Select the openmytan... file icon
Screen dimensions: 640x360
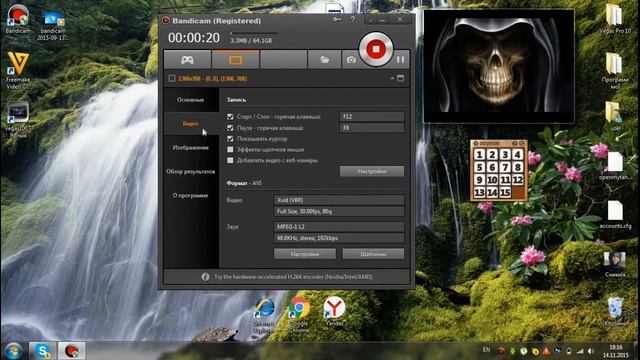point(615,165)
